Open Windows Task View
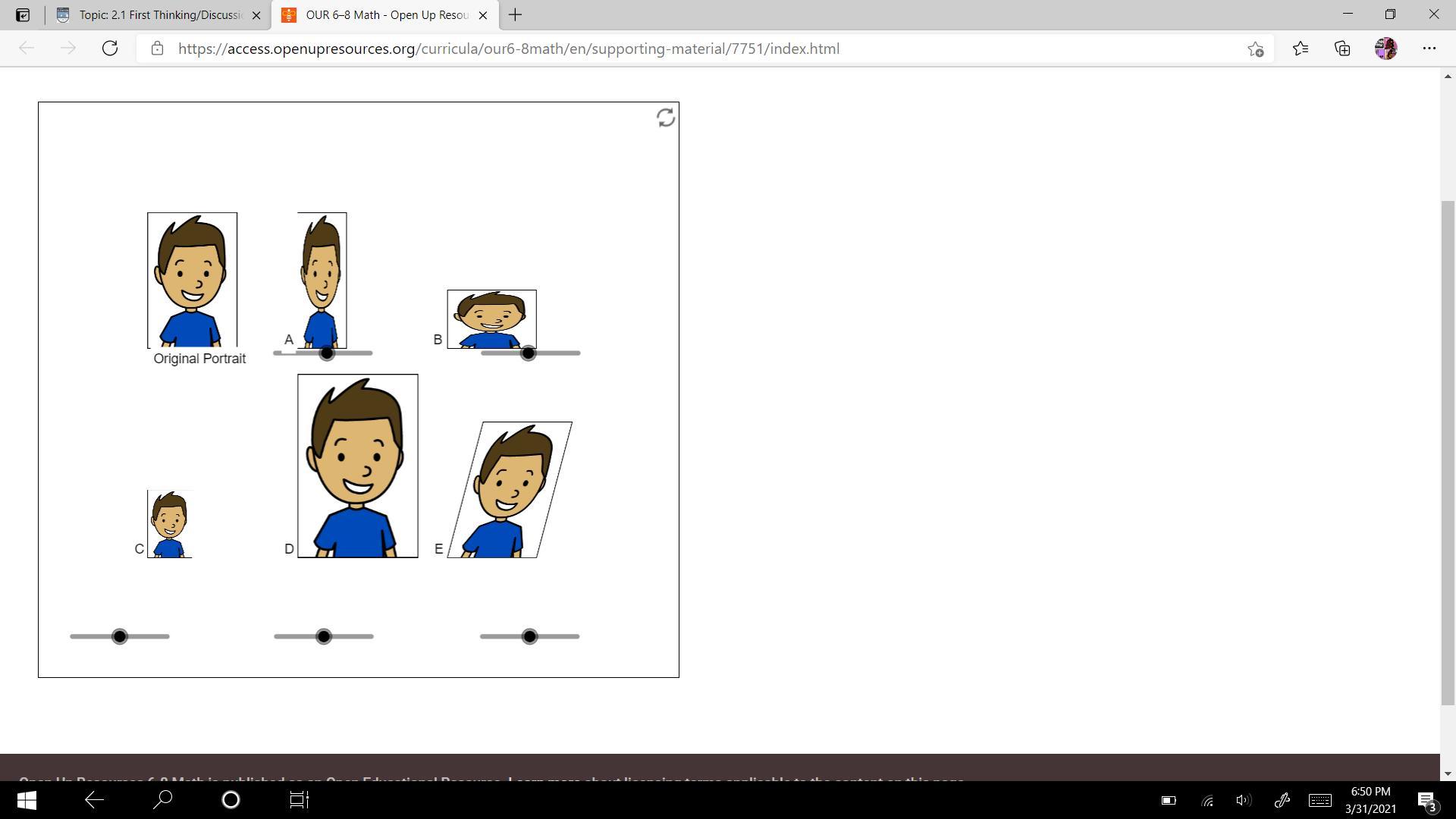The height and width of the screenshot is (819, 1456). [300, 800]
